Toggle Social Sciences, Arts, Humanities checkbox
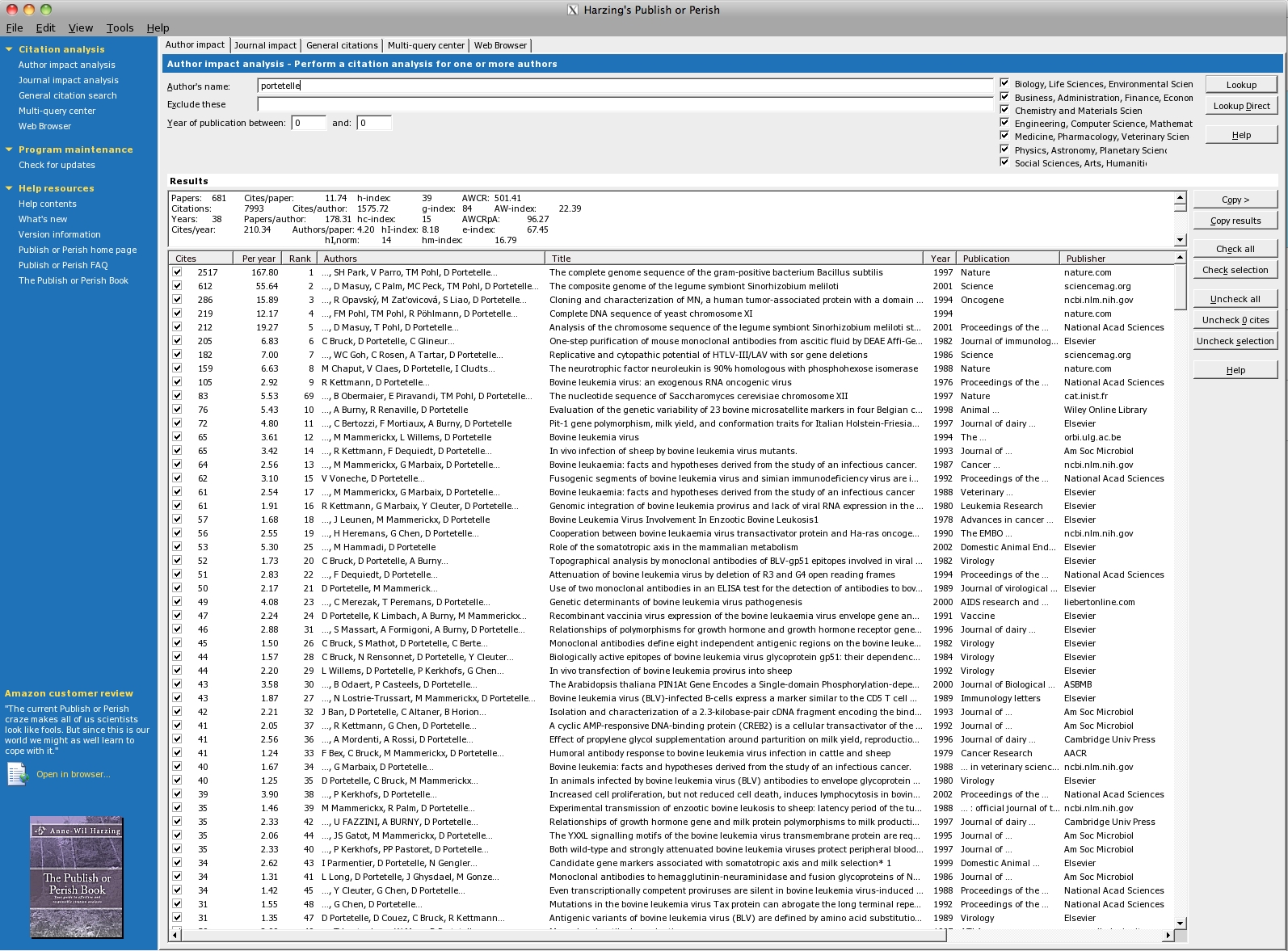 1004,162
